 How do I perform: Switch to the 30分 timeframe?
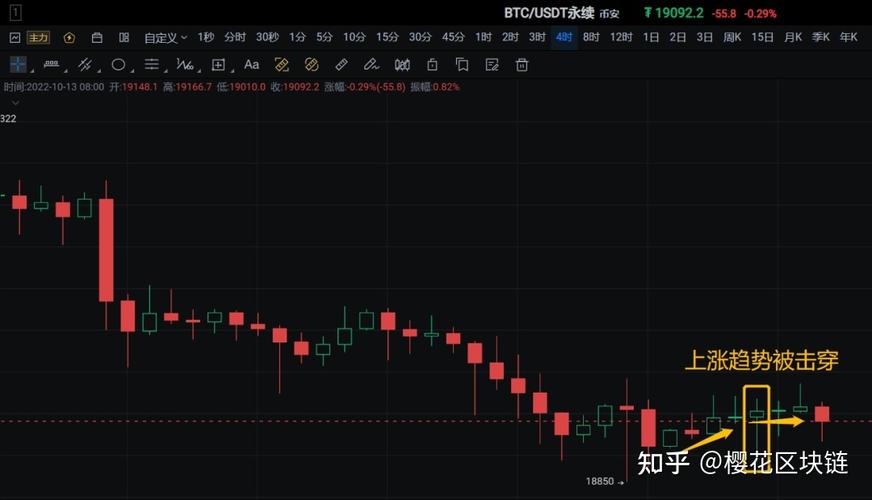(420, 37)
